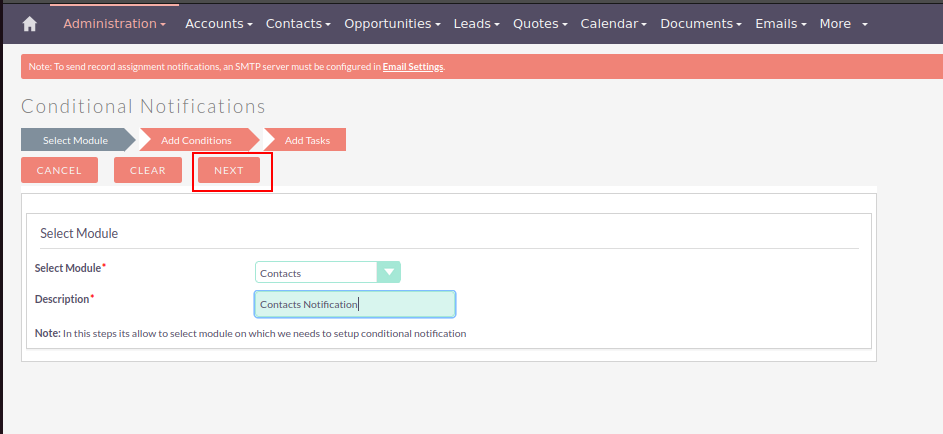Viewport: 943px width, 434px height.
Task: Expand the Calendar menu
Action: tap(613, 23)
